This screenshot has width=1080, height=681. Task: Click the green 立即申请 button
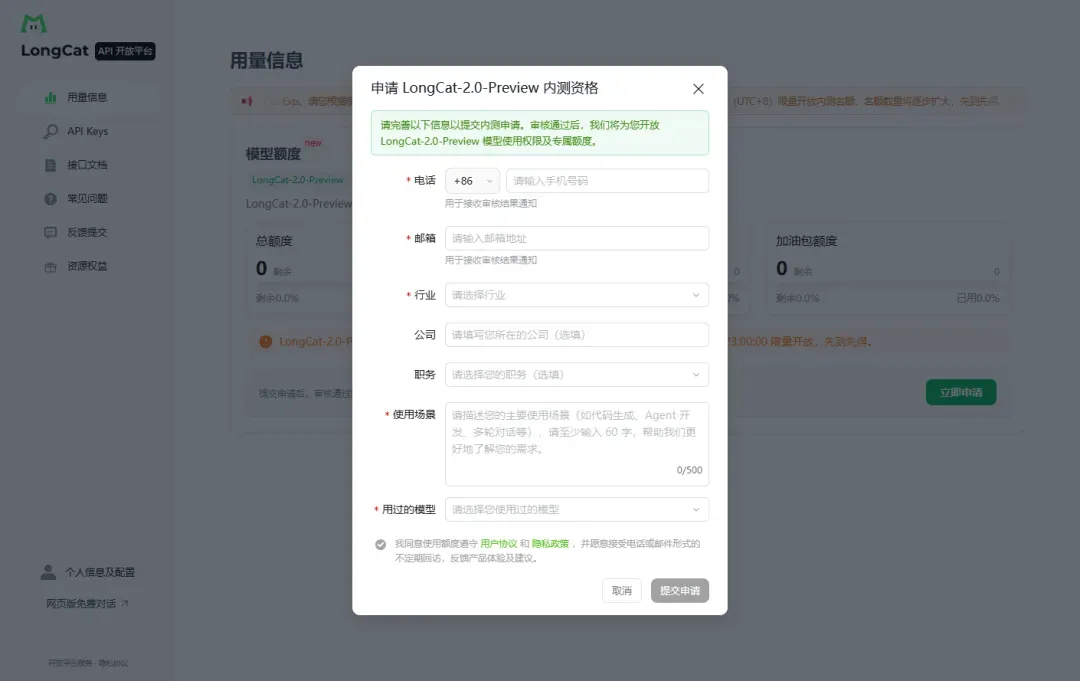(x=961, y=392)
